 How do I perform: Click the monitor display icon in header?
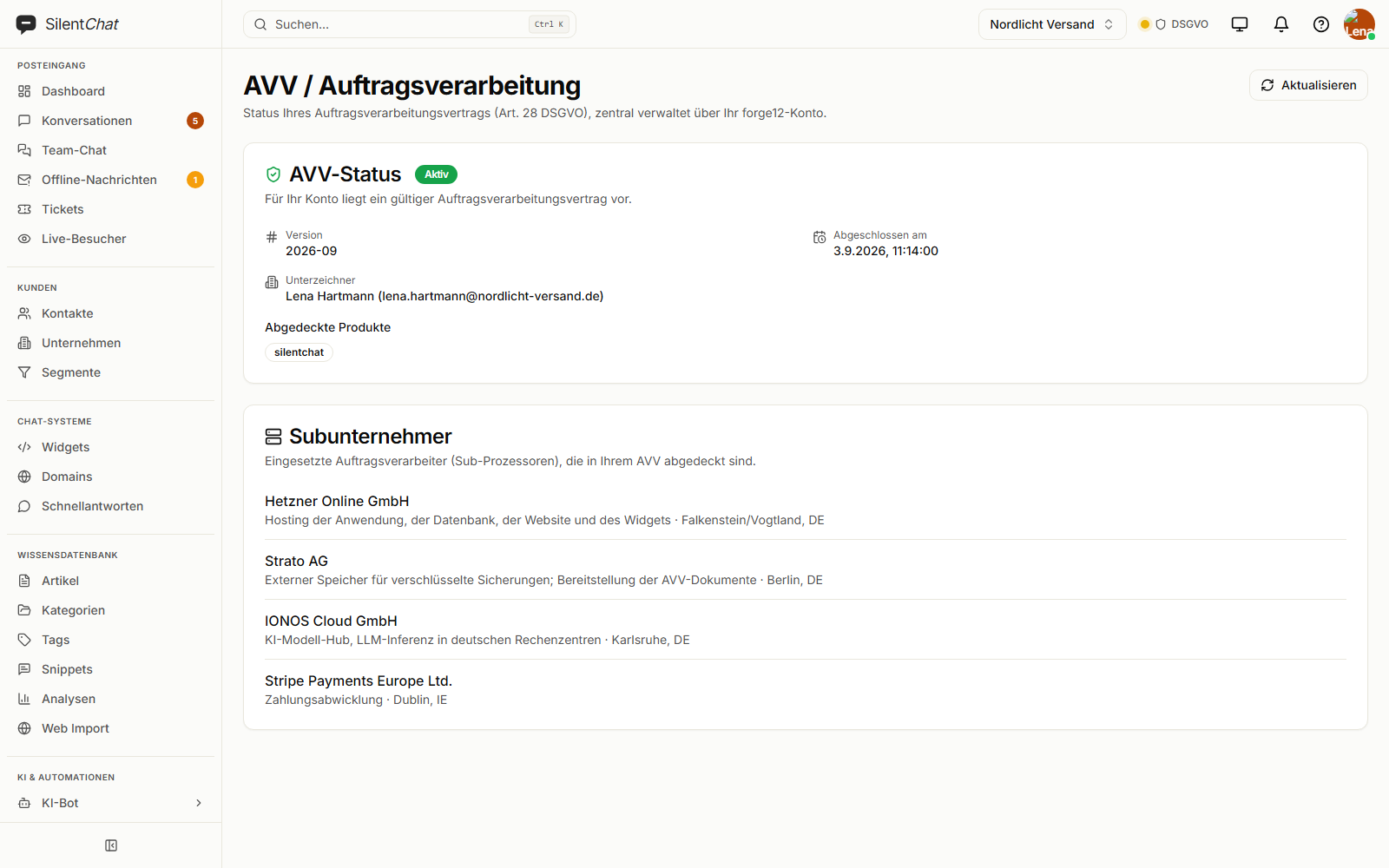point(1240,24)
